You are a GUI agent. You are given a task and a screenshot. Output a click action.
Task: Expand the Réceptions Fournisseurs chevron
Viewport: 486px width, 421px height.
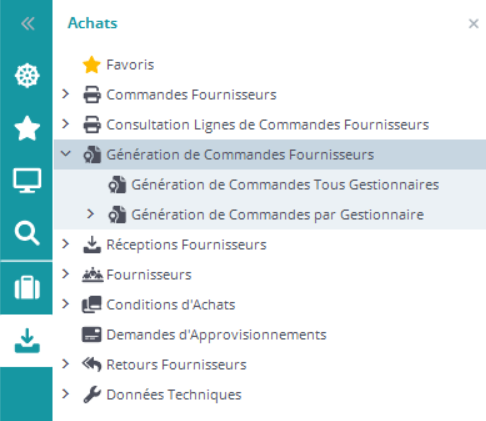point(66,244)
